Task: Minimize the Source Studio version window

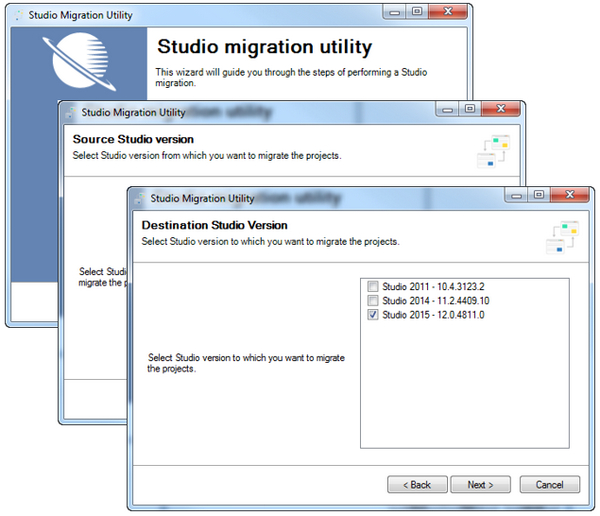Action: pyautogui.click(x=444, y=109)
